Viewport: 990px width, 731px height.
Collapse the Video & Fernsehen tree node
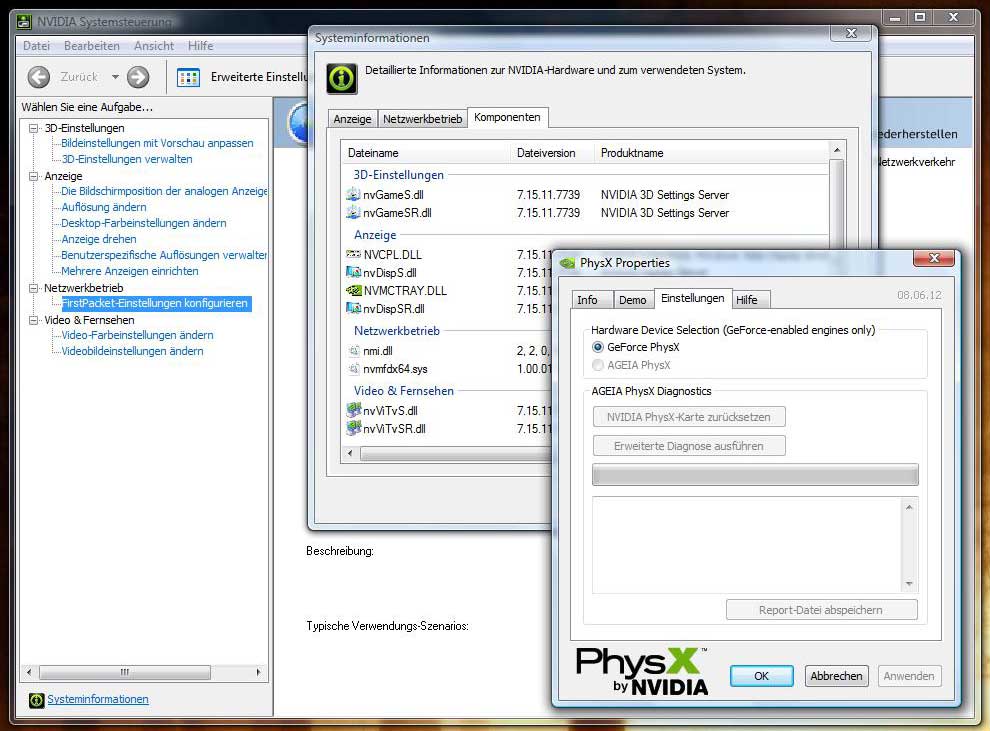(33, 320)
